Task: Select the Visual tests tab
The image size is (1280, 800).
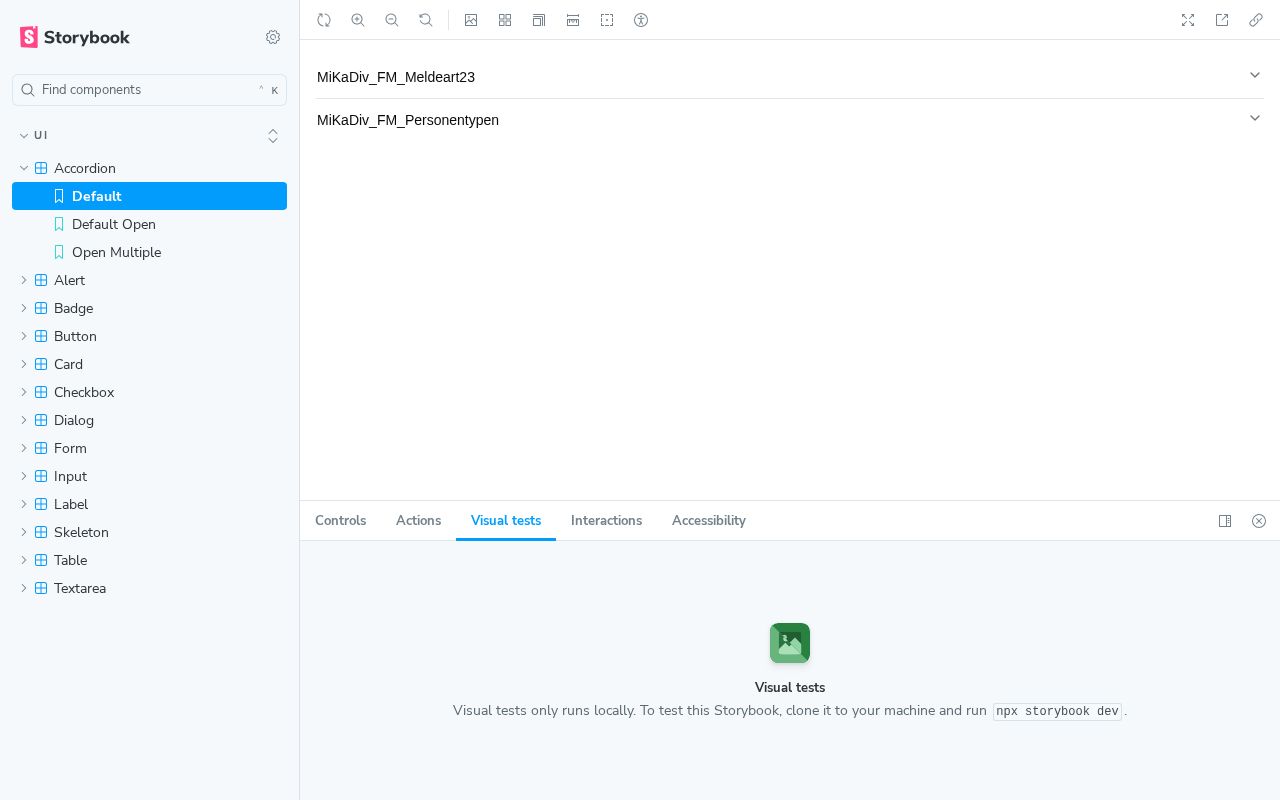Action: 506,521
